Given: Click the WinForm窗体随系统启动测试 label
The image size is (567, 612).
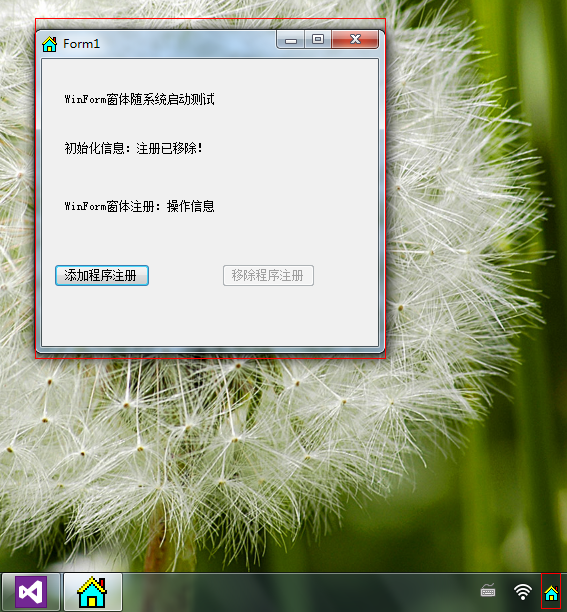Looking at the screenshot, I should 140,100.
